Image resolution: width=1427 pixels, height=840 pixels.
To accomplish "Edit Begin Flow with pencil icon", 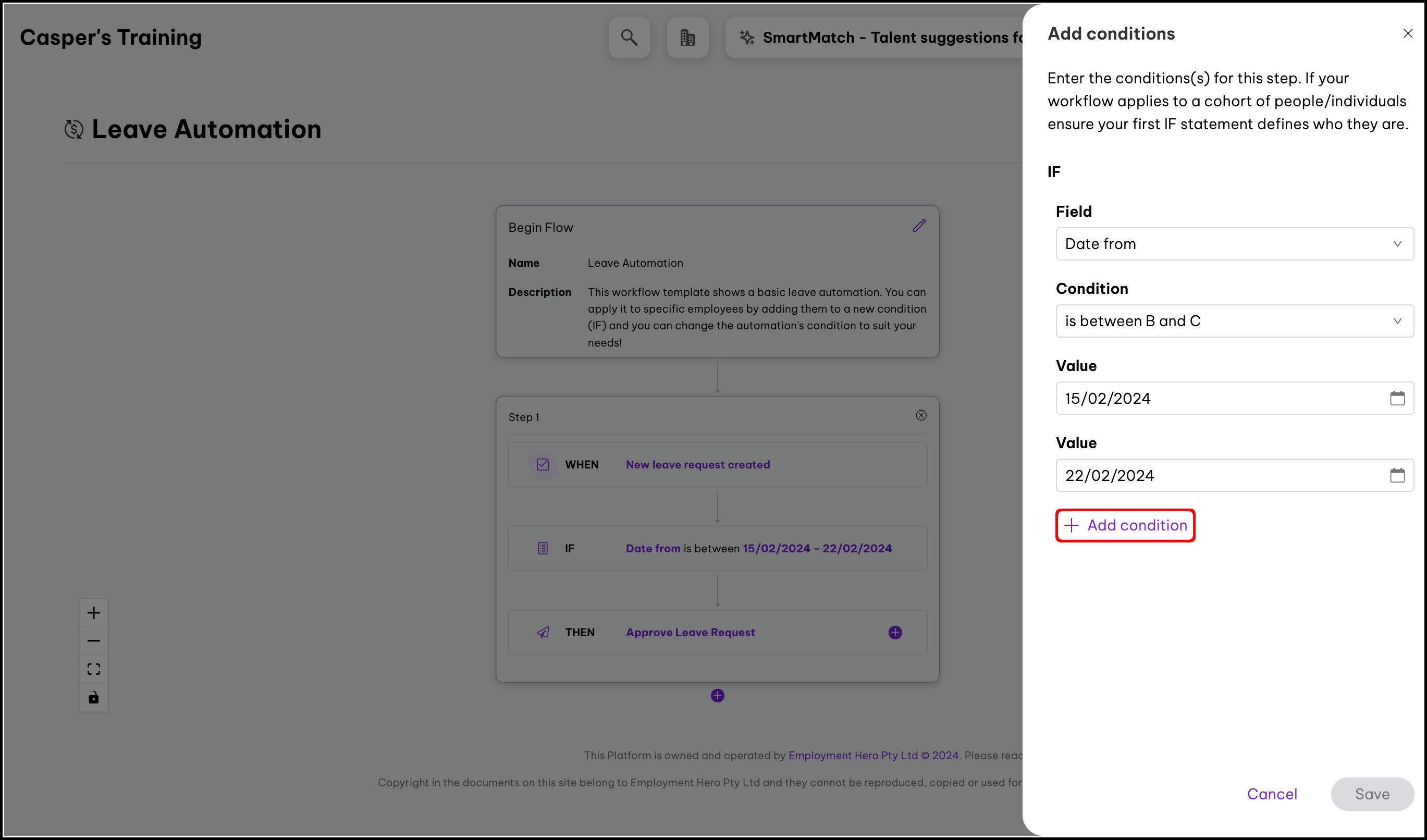I will (x=919, y=226).
